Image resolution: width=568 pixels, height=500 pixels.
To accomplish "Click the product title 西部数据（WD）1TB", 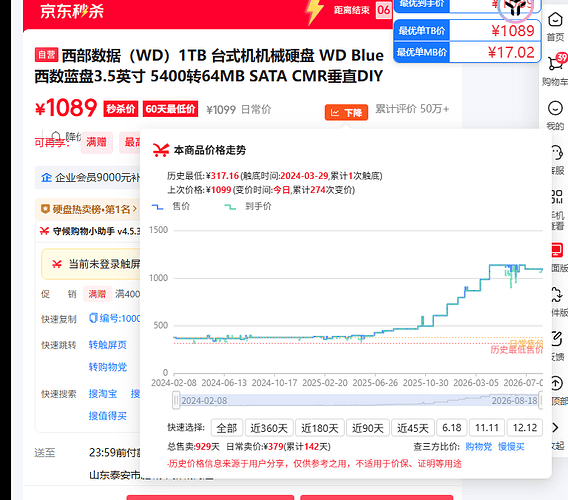I will (209, 66).
